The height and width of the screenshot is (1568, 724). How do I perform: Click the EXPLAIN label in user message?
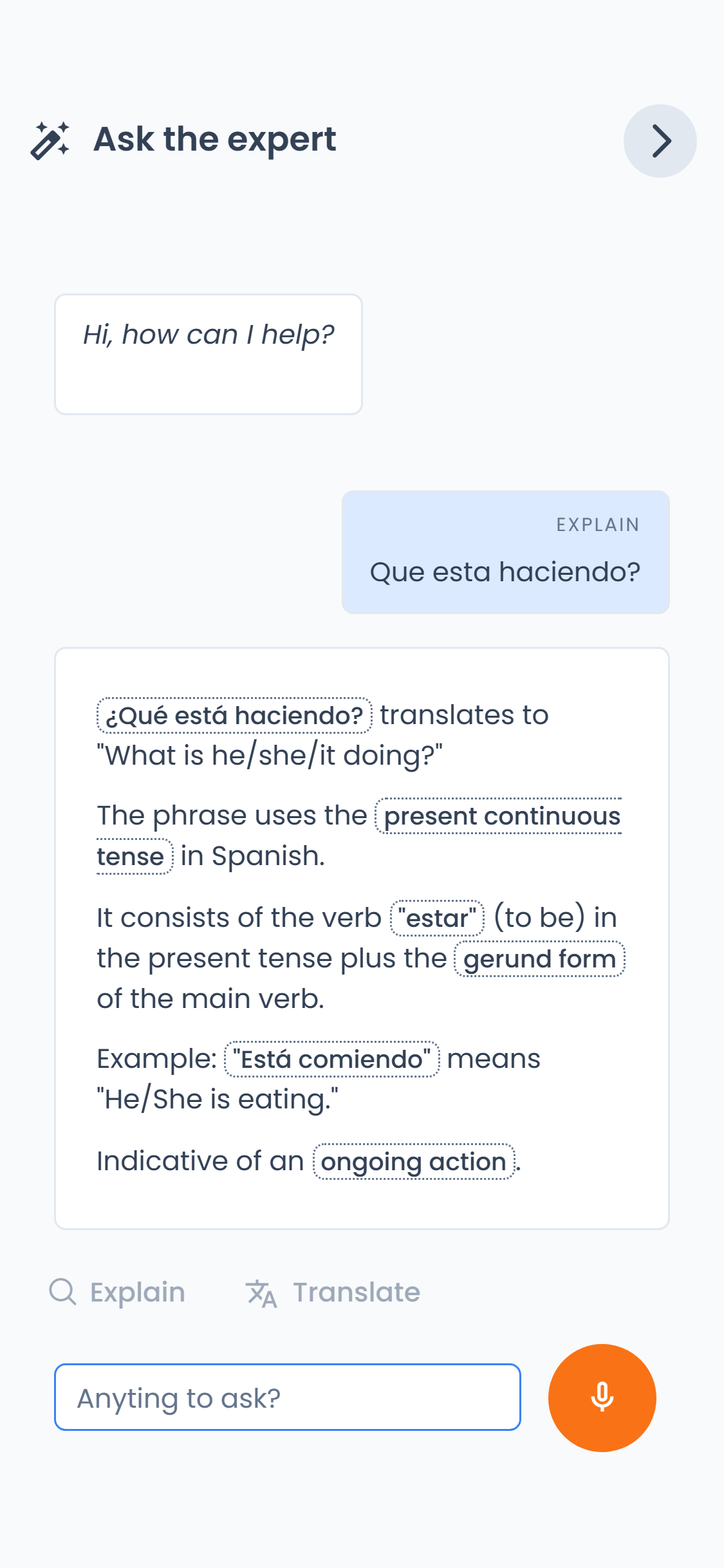598,525
